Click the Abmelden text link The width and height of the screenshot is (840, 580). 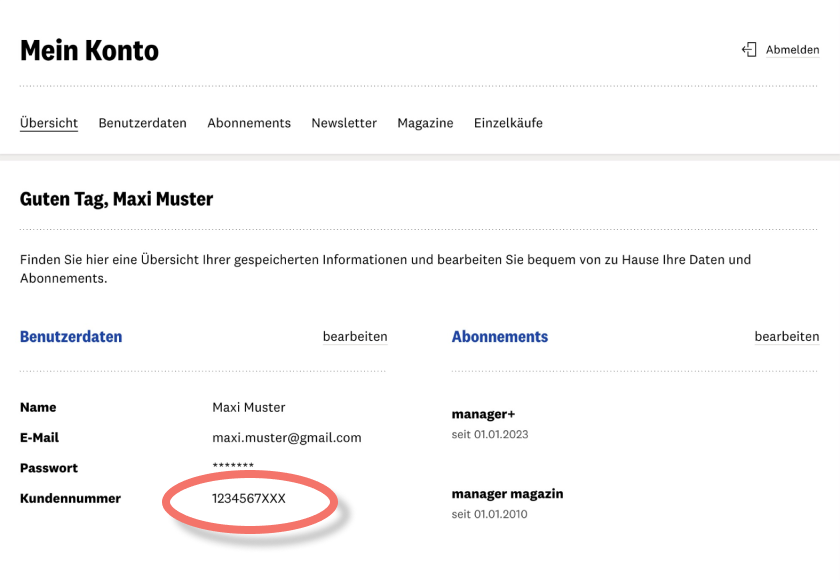792,50
